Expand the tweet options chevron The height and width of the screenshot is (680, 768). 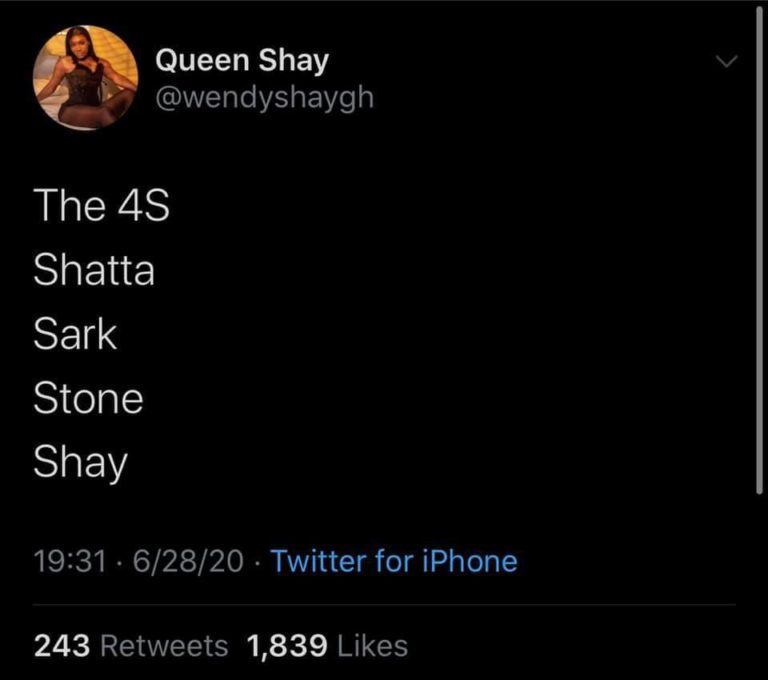click(x=728, y=63)
